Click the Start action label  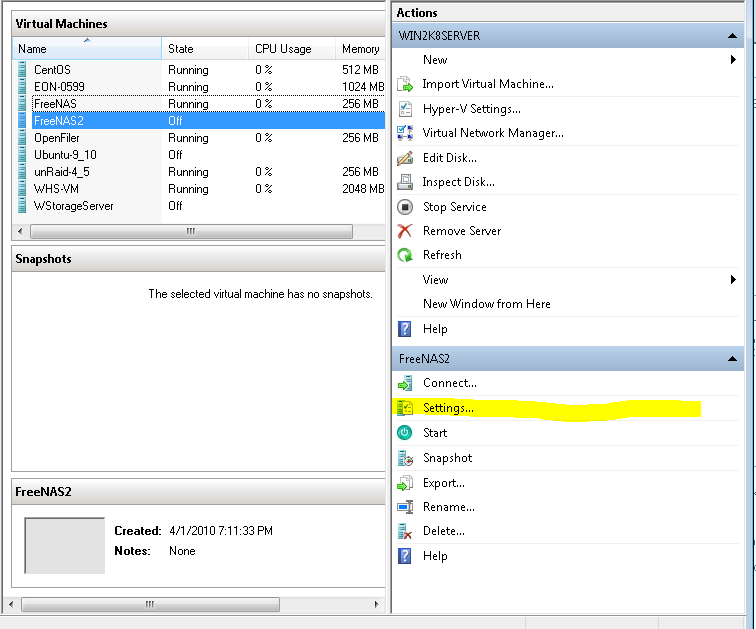(434, 433)
